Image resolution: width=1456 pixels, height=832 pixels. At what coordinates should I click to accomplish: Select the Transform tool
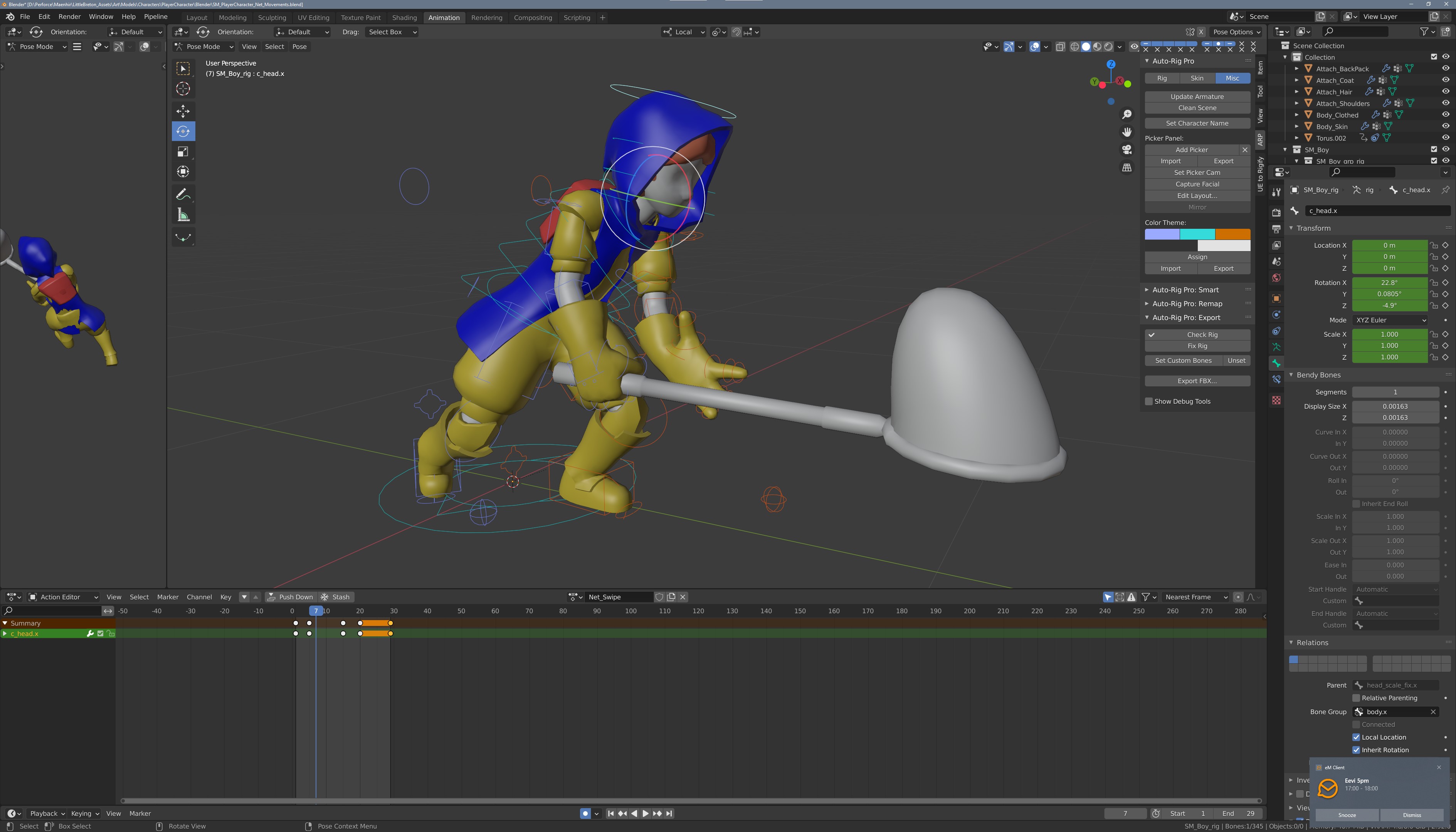[x=183, y=171]
